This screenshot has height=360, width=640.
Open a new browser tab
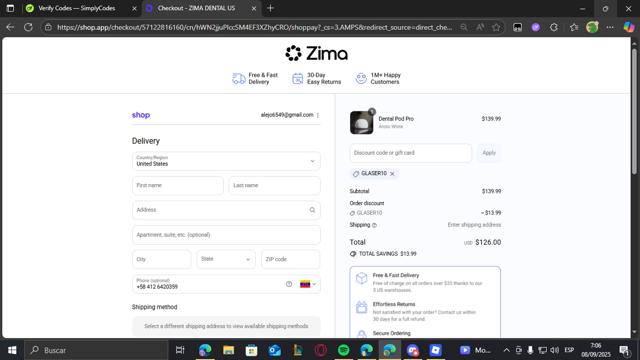point(270,8)
